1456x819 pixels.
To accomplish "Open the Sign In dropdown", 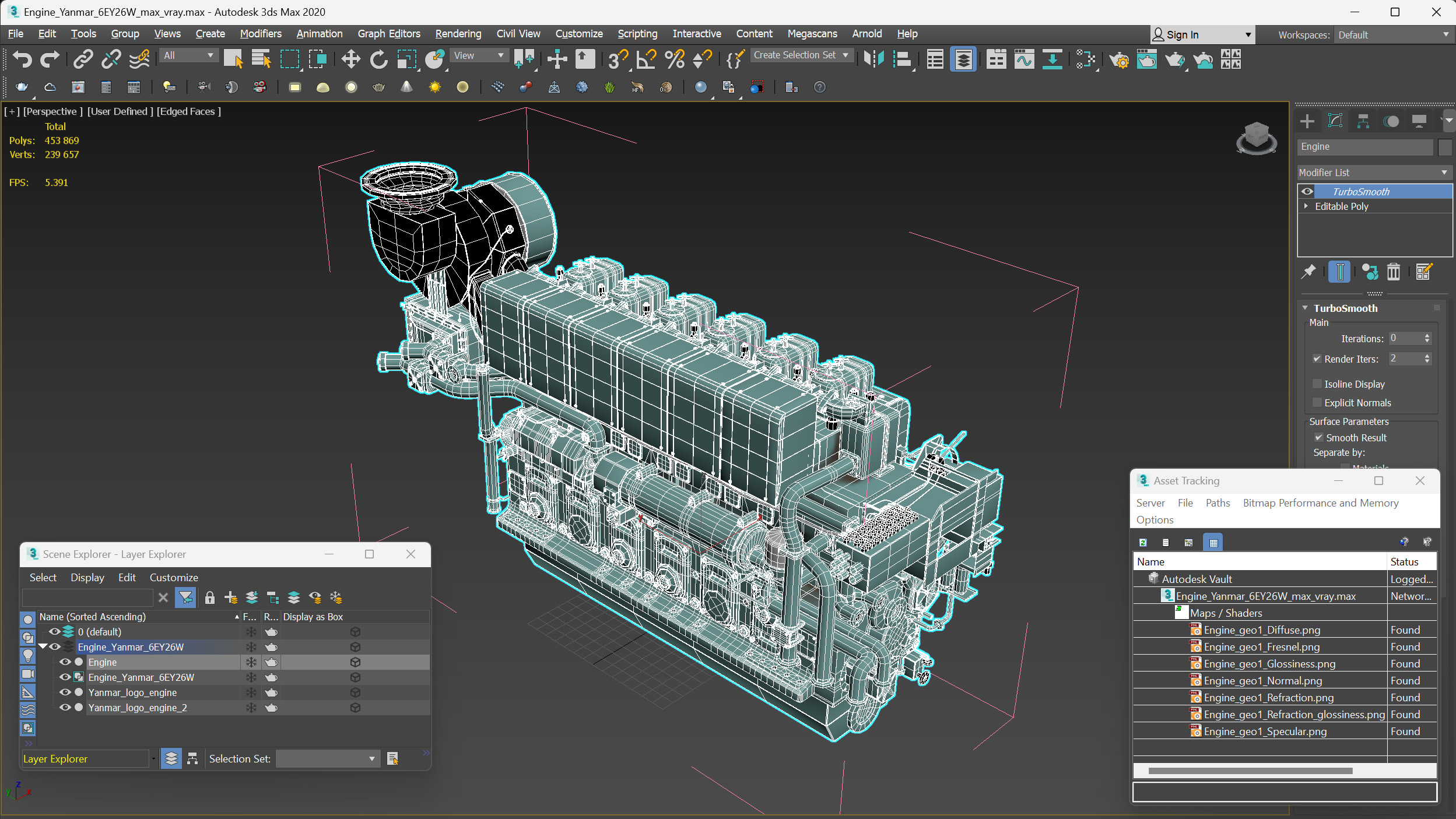I will 1202,35.
